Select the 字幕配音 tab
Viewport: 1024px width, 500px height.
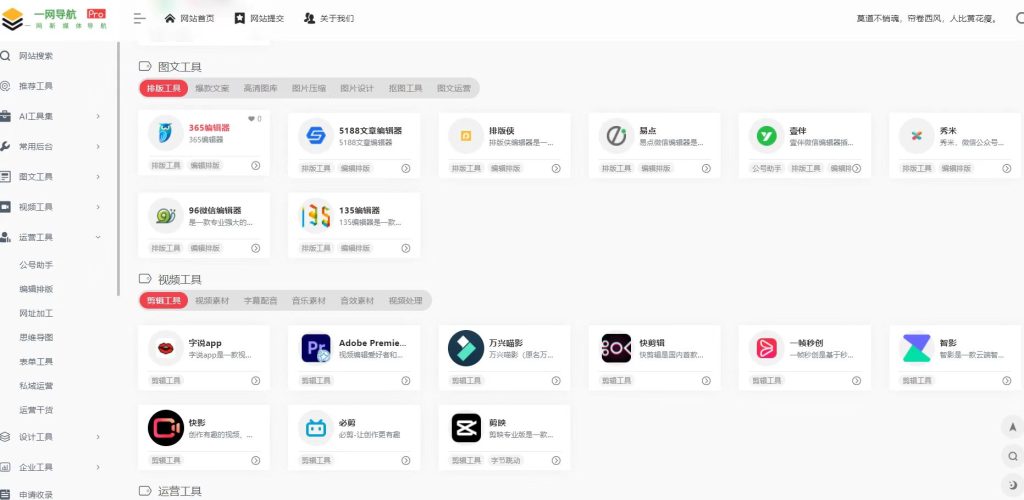(258, 300)
